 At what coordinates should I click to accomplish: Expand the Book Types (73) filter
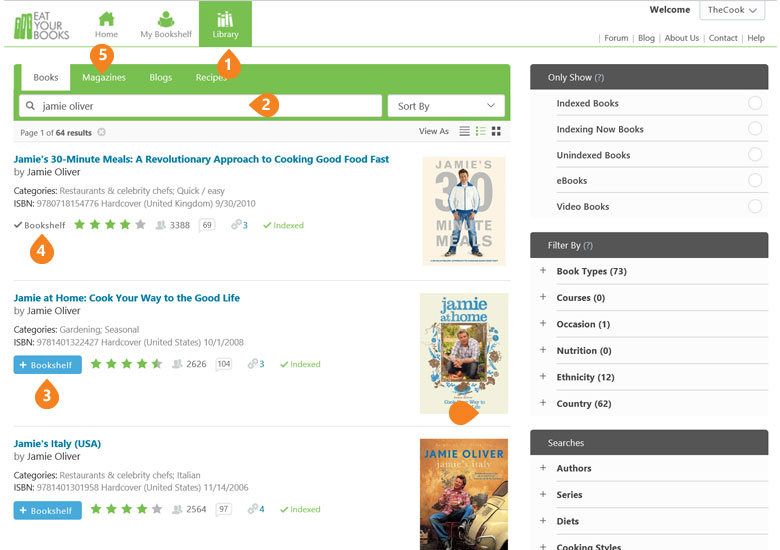[x=543, y=271]
